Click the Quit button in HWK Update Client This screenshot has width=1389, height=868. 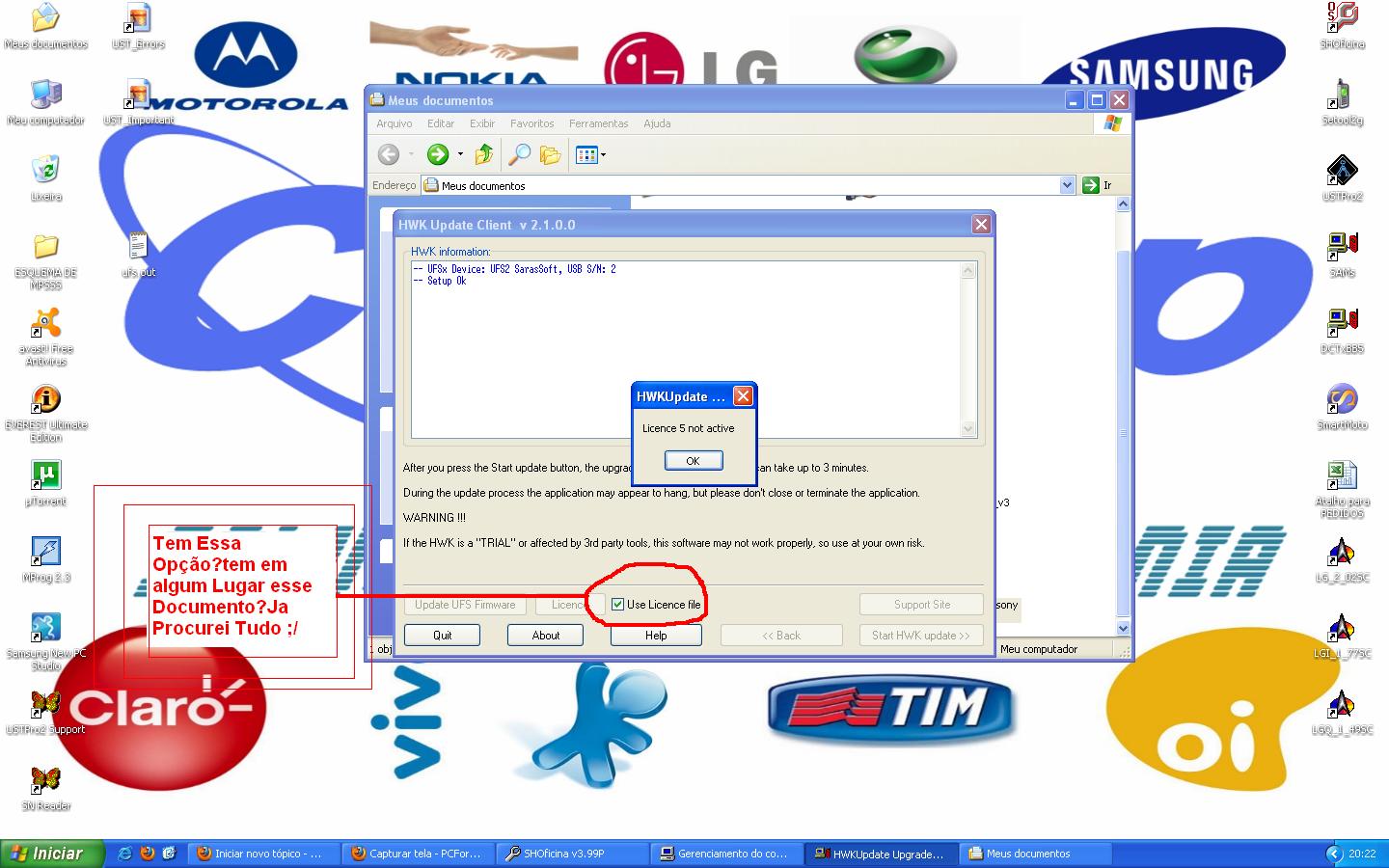click(x=442, y=636)
